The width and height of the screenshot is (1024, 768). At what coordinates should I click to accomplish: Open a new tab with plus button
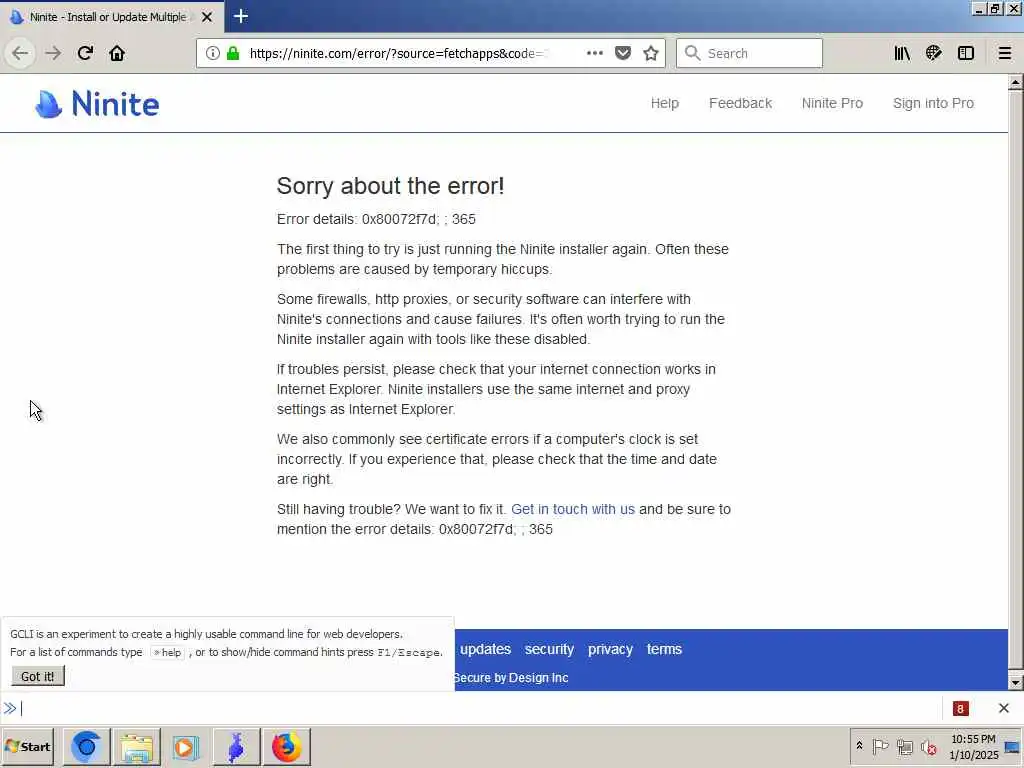[240, 16]
